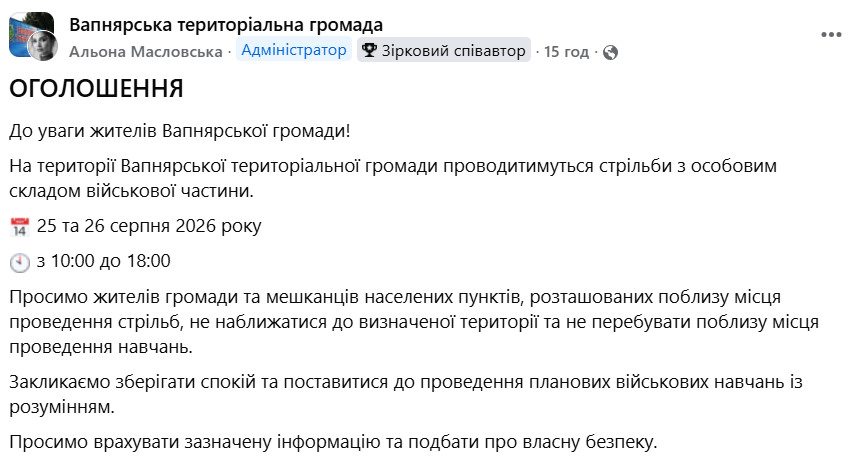Click the clock emoji before the time
Image resolution: width=860 pixels, height=467 pixels.
[x=20, y=262]
